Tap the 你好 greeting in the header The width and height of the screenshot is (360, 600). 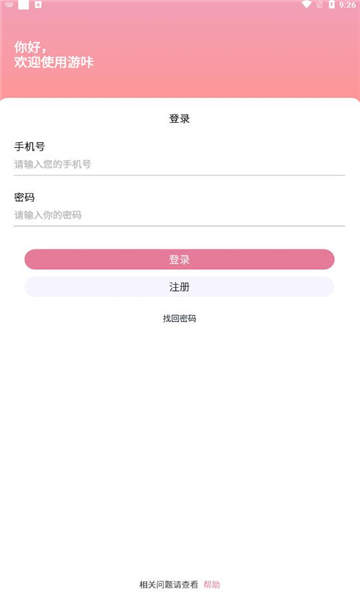27,47
